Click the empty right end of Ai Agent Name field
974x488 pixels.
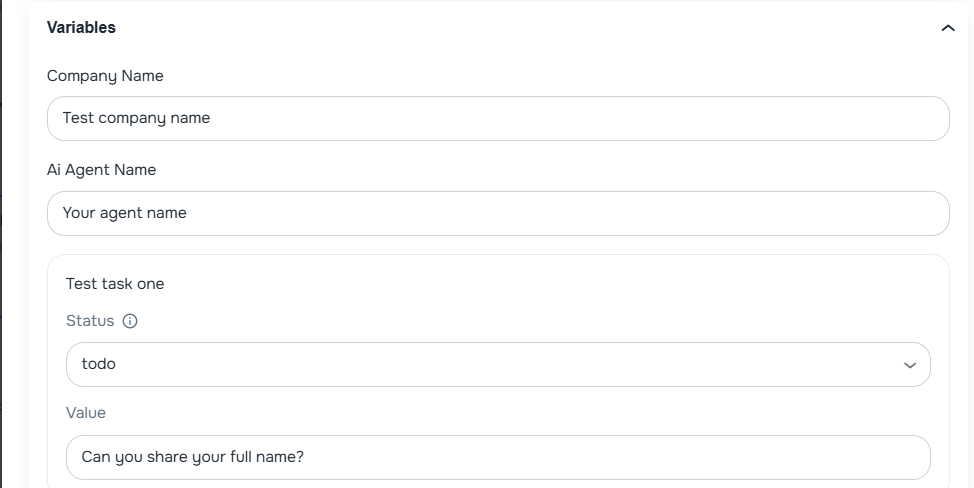pos(850,213)
